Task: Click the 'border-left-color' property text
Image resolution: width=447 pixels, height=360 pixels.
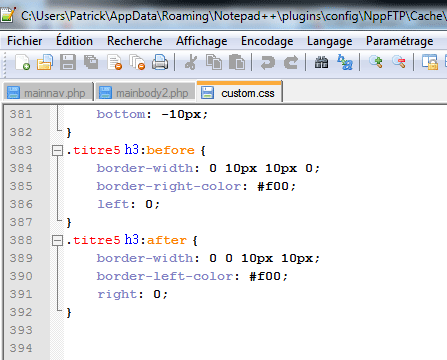Action: 165,276
